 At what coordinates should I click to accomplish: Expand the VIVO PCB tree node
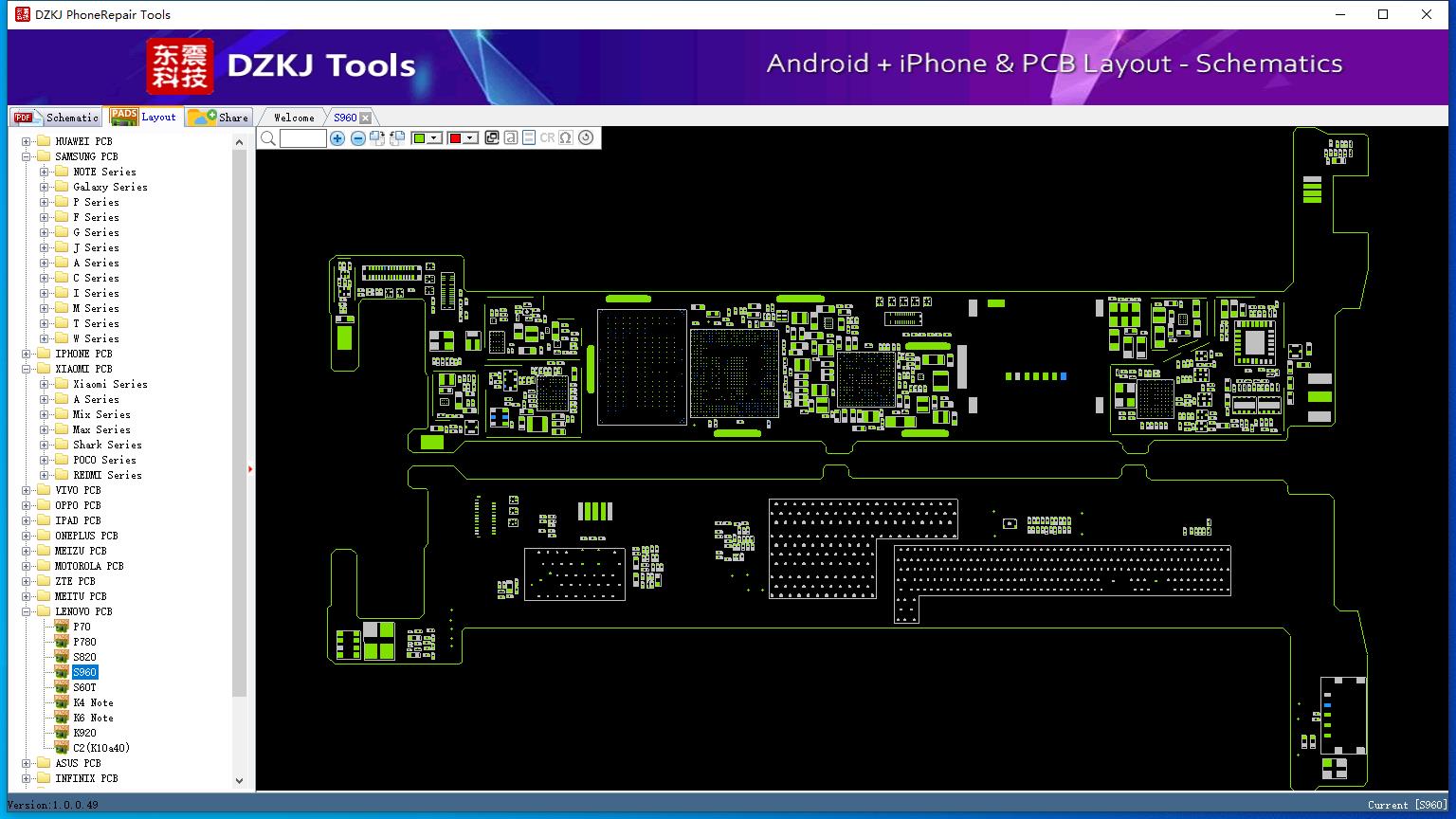(x=27, y=490)
